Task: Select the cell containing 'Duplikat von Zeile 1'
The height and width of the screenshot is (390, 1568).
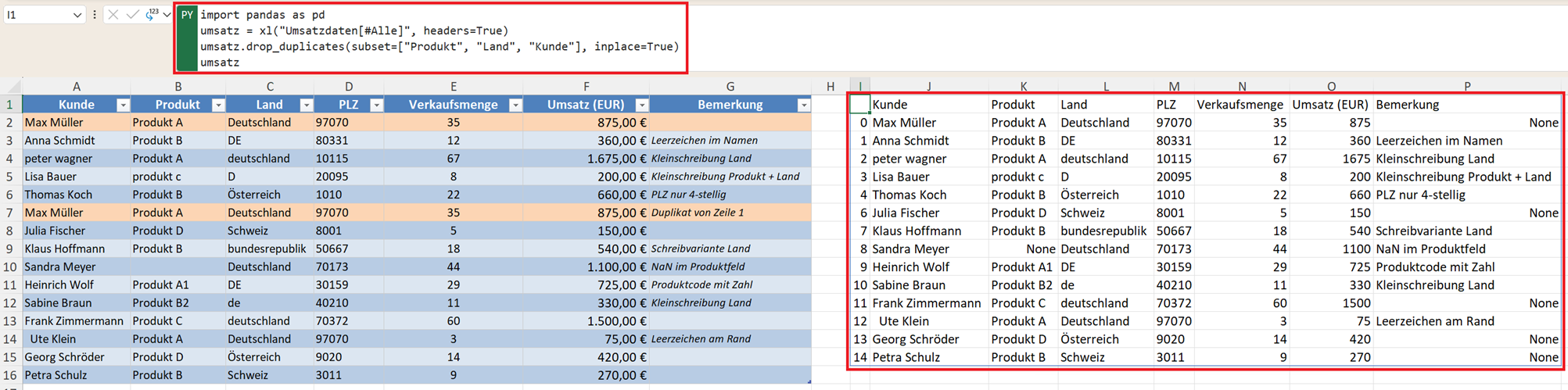Action: [729, 213]
